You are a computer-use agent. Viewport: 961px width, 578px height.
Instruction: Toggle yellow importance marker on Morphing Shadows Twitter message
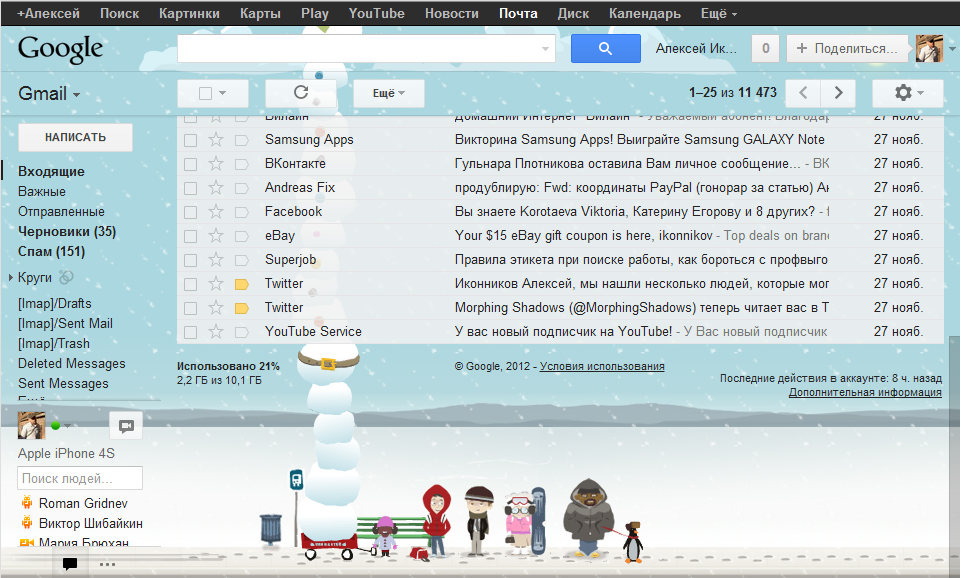coord(242,308)
